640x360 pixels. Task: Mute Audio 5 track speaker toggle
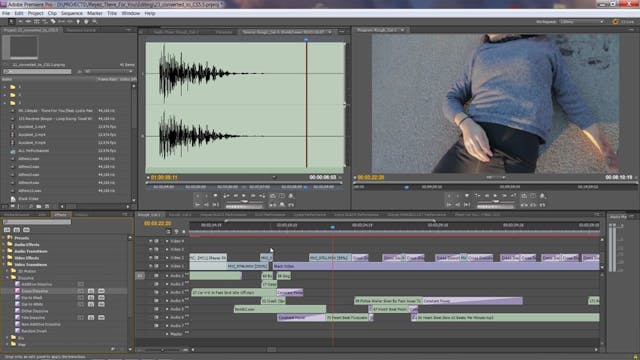click(x=156, y=309)
